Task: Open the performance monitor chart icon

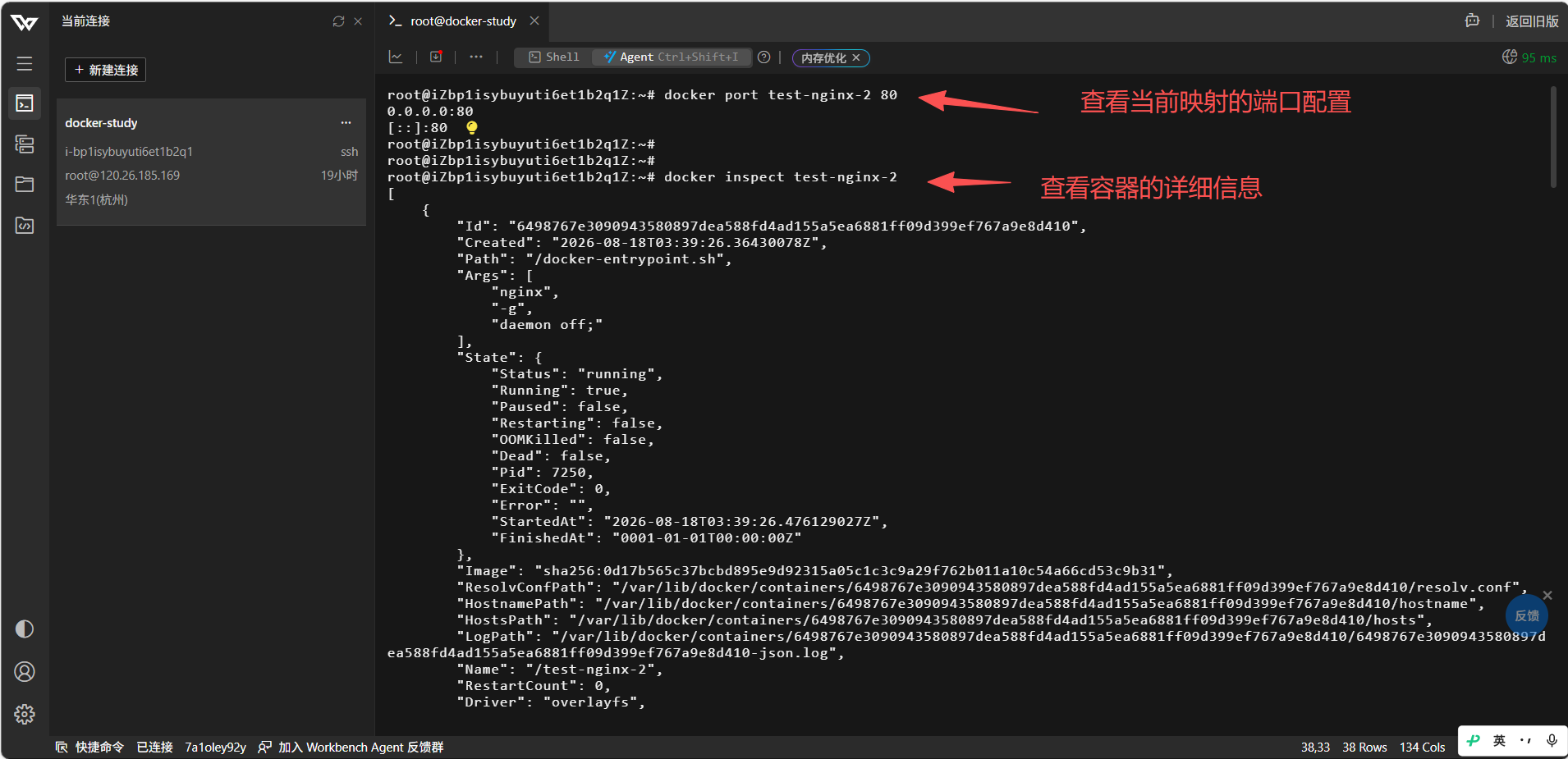Action: [x=396, y=57]
